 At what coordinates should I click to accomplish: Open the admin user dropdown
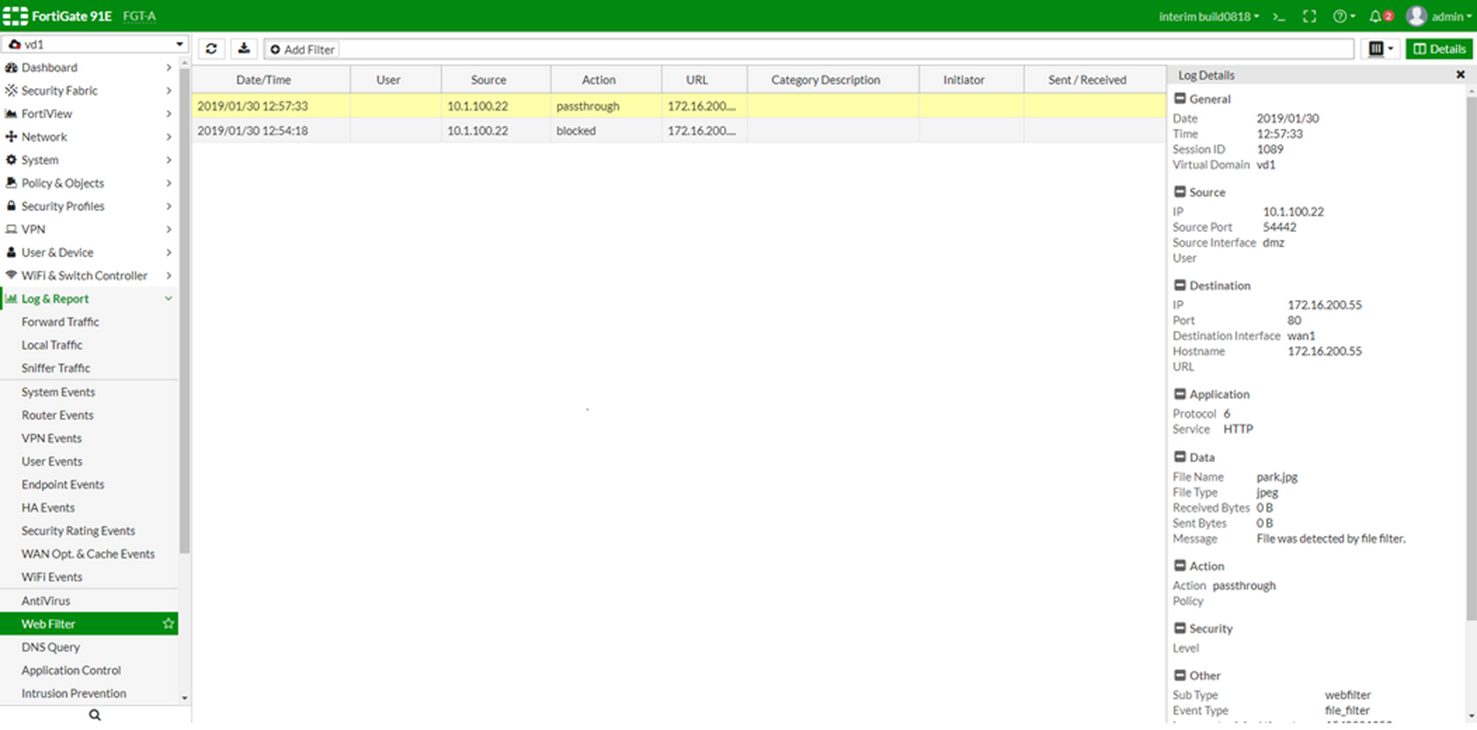click(1439, 17)
